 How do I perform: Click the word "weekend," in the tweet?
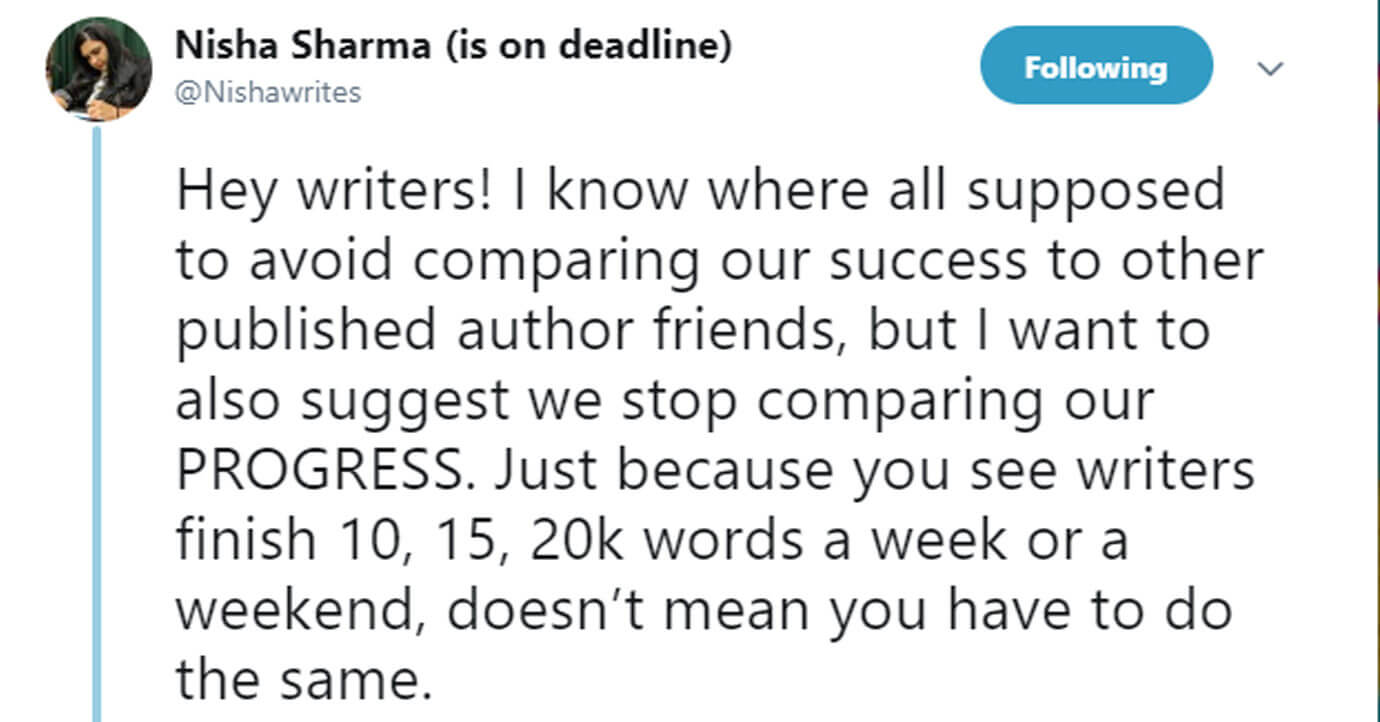298,611
